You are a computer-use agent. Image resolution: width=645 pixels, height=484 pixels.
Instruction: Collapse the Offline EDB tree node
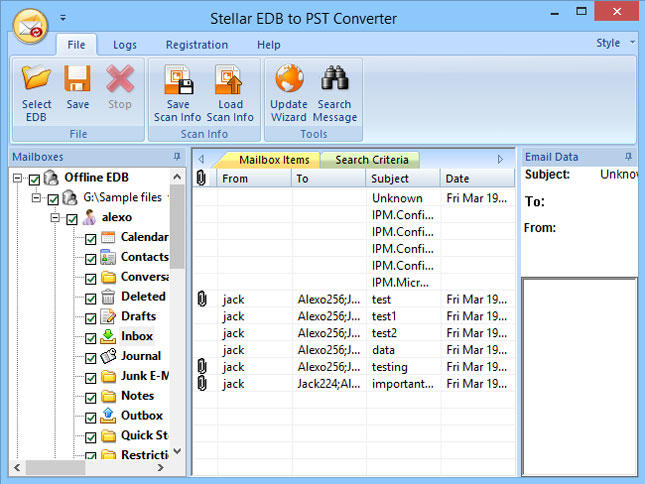tap(17, 178)
